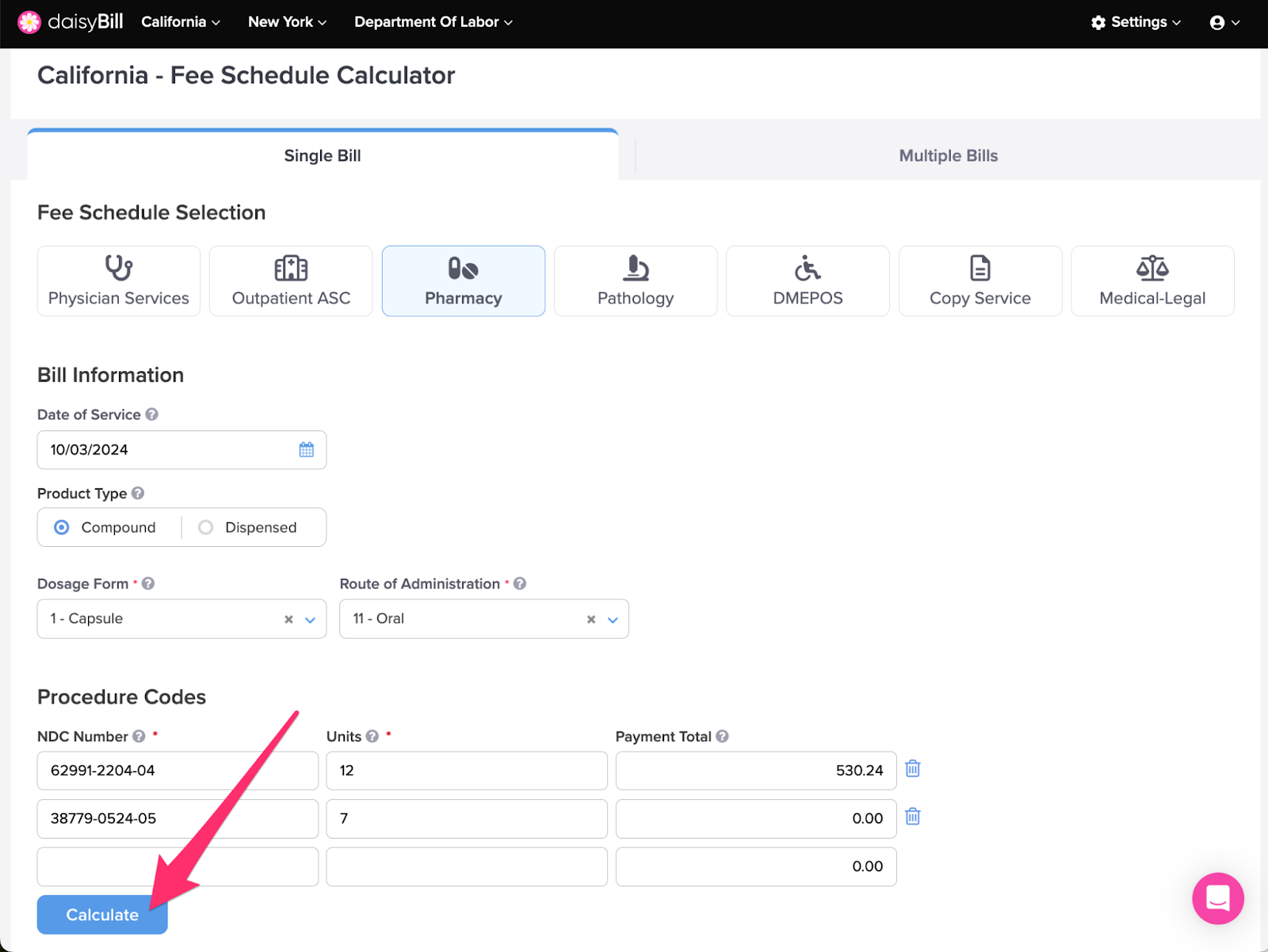Click the Fee Schedule Selection heading
This screenshot has height=952, width=1268.
pyautogui.click(x=151, y=212)
